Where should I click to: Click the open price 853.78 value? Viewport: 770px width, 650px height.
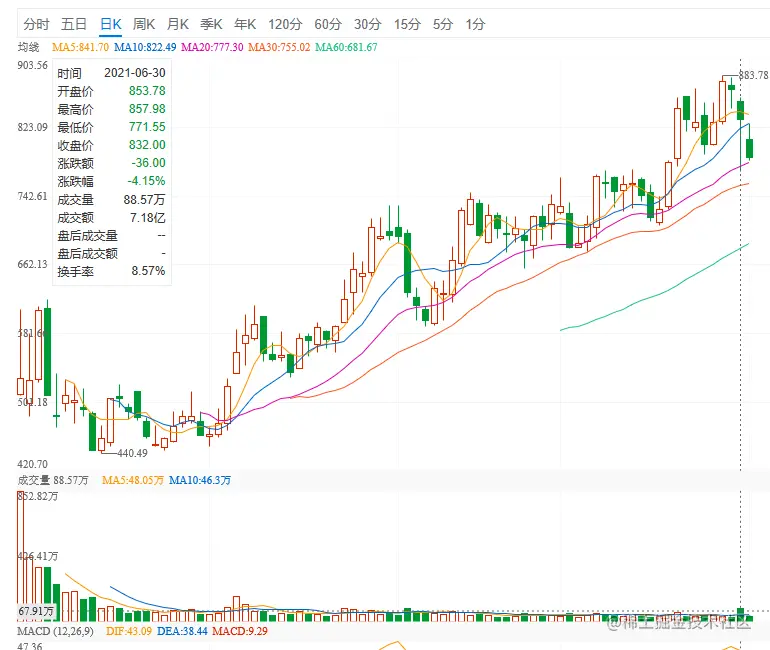coord(147,91)
